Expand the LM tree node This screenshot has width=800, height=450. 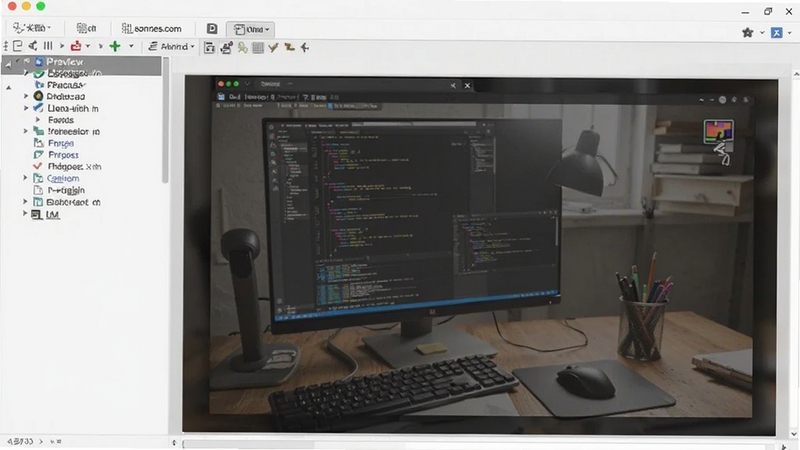click(x=25, y=214)
